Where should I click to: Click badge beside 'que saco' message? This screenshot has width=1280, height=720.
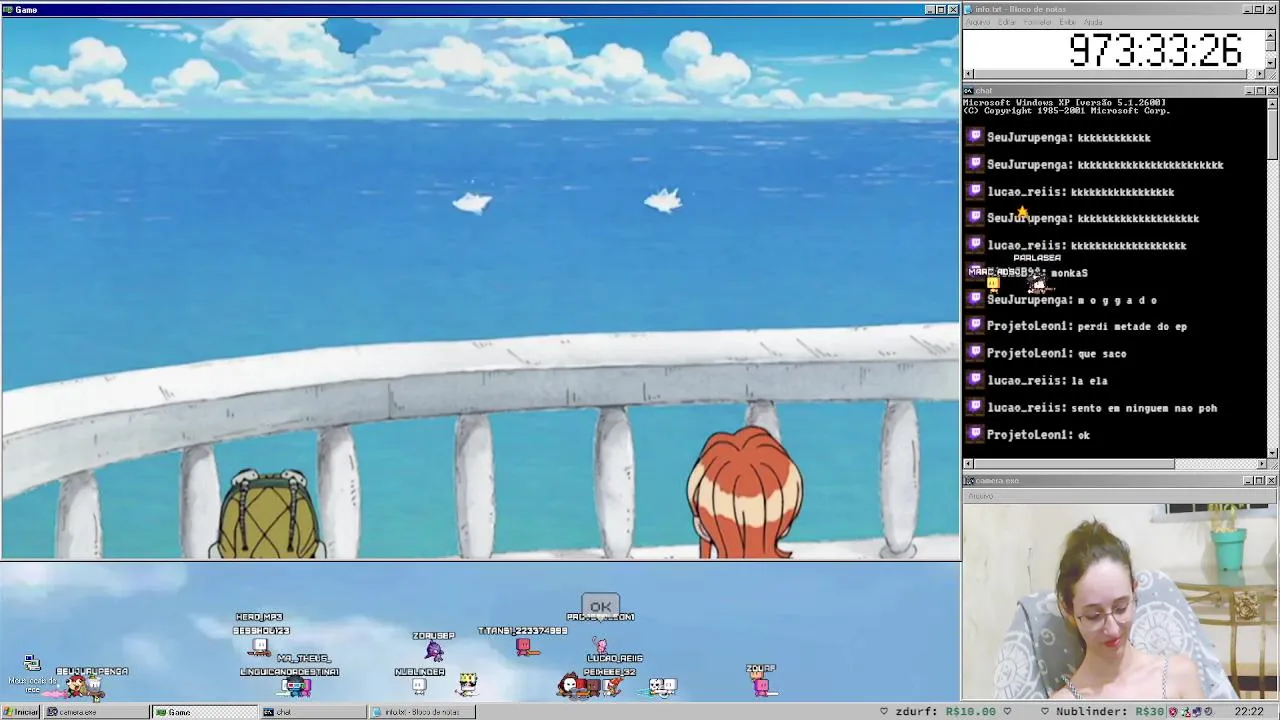pos(975,353)
